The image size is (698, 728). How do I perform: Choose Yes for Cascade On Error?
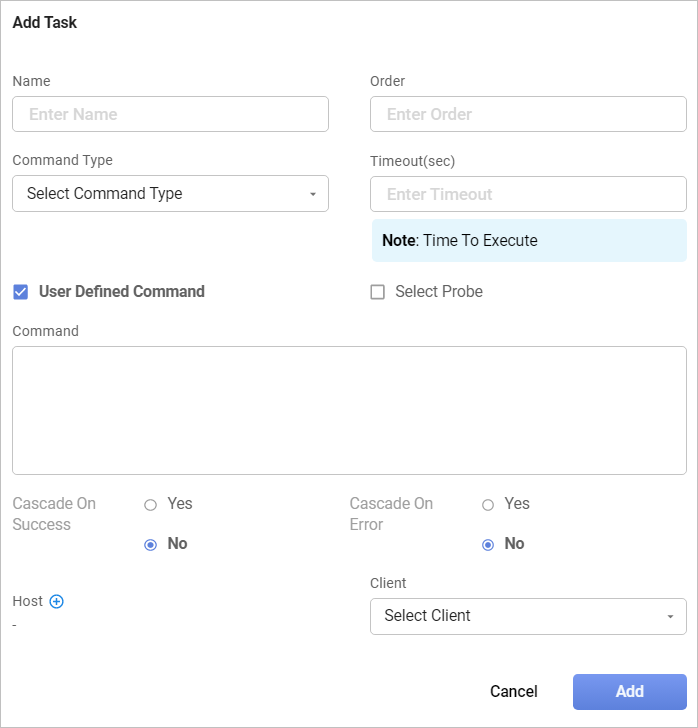(488, 505)
